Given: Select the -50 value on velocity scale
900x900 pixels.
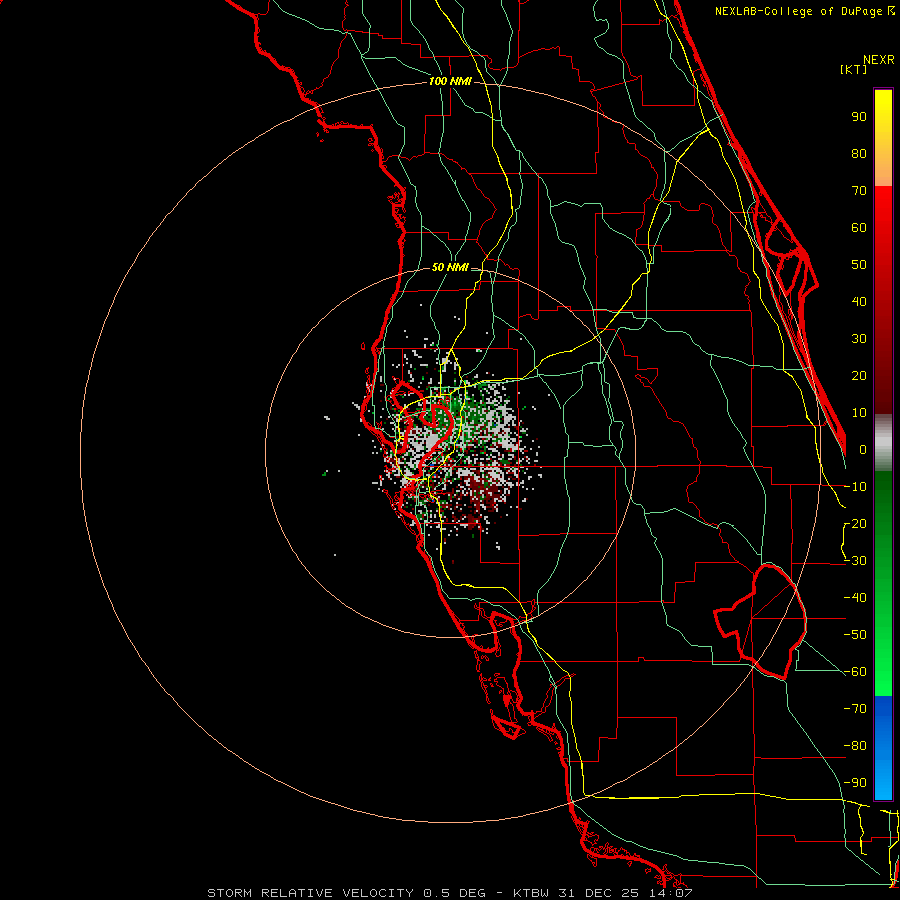Looking at the screenshot, I should pyautogui.click(x=855, y=635).
